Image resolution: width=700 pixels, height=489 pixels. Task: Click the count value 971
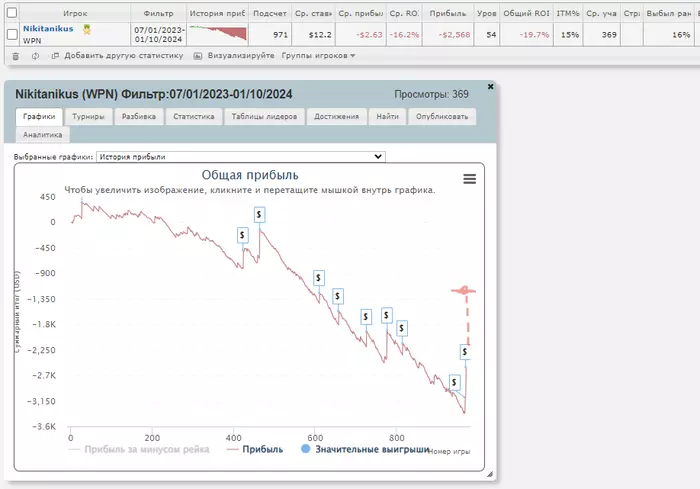click(280, 35)
